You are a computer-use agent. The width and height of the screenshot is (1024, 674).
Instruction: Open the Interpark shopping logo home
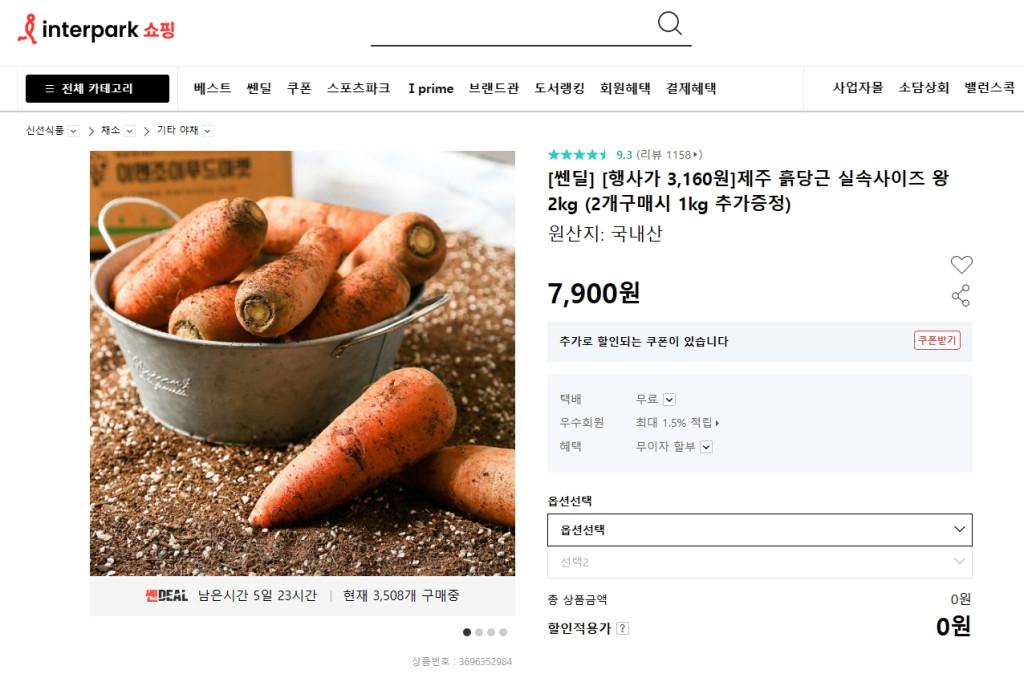click(97, 29)
